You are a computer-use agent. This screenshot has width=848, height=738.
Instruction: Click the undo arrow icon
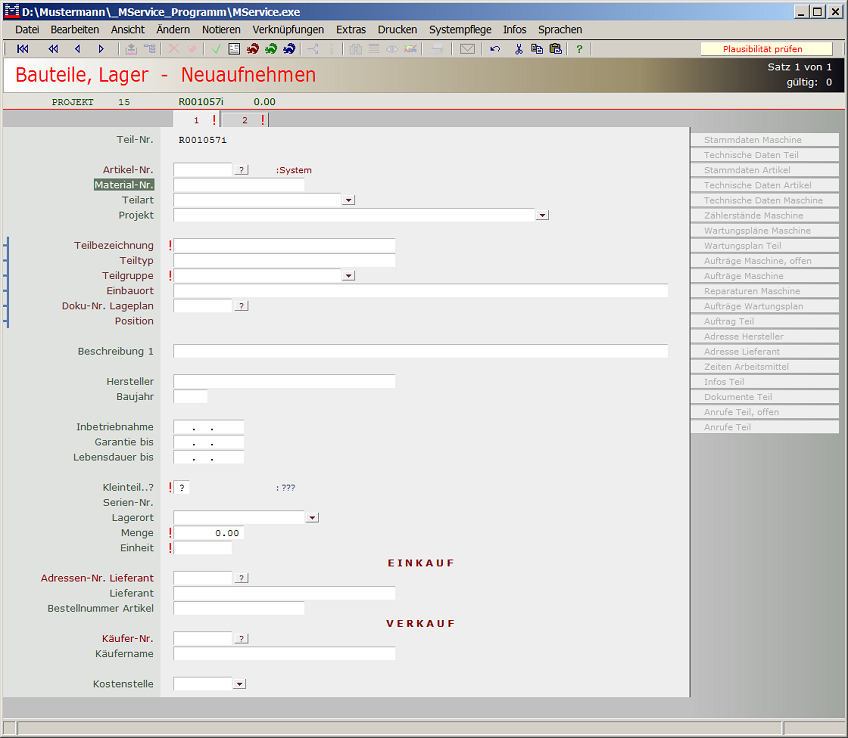[x=495, y=49]
